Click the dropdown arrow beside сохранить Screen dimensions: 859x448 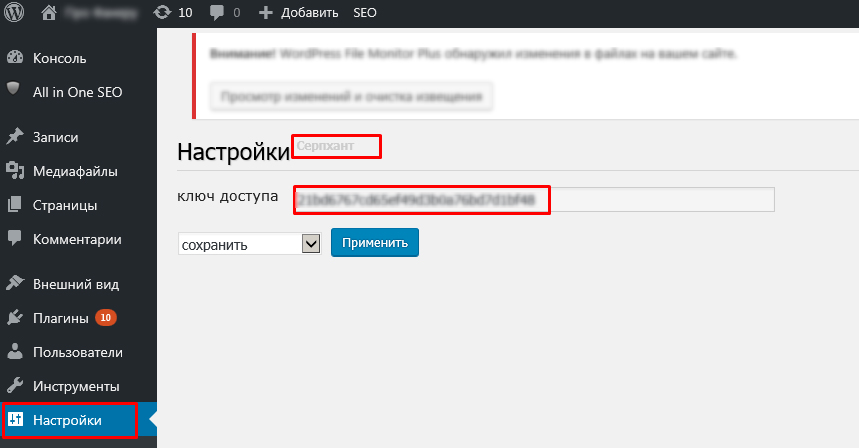pos(310,244)
